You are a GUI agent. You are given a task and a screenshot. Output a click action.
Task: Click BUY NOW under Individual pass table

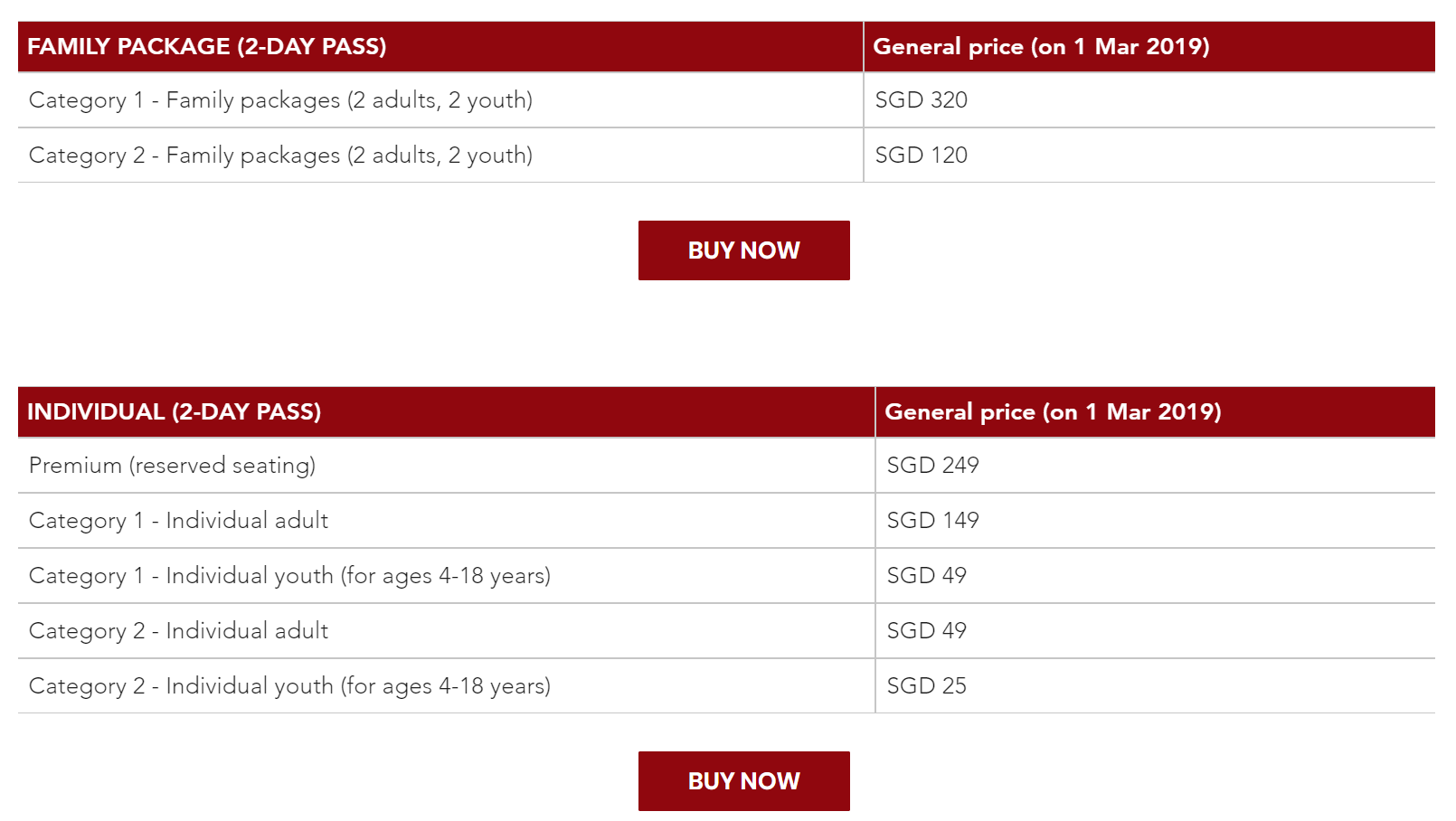(743, 781)
